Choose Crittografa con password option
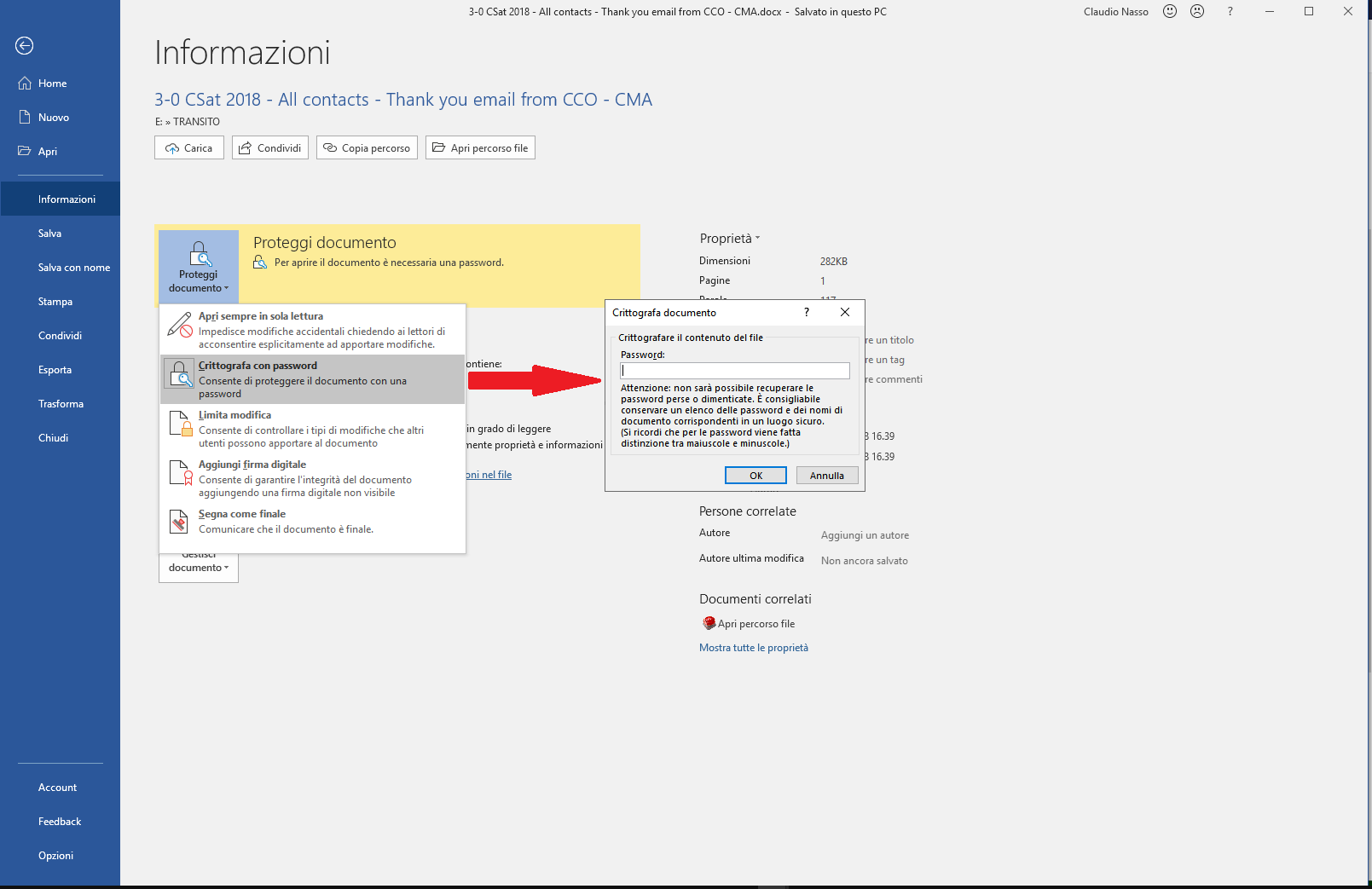The width and height of the screenshot is (1372, 889). tap(312, 379)
